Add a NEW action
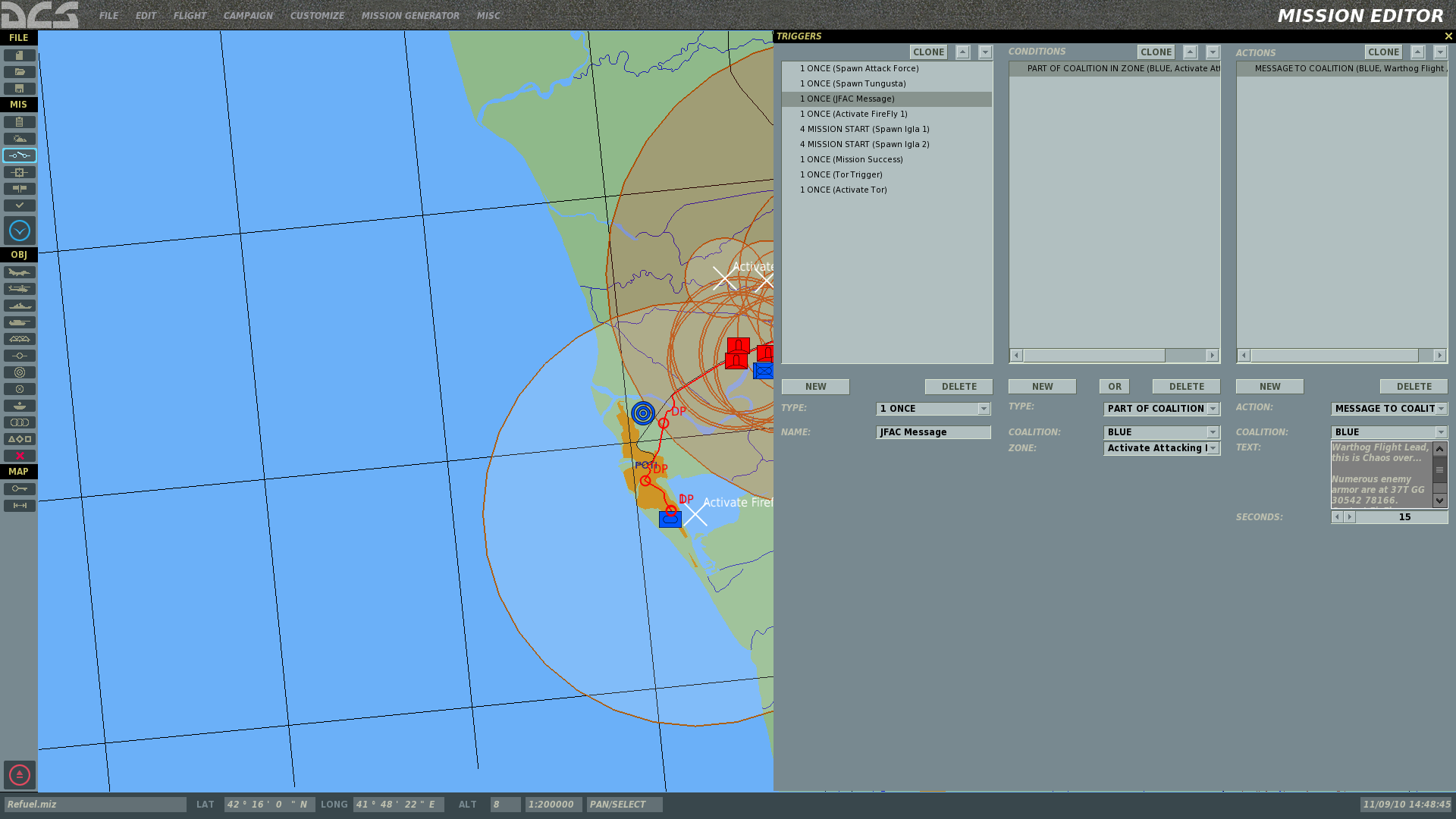The height and width of the screenshot is (819, 1456). click(x=1269, y=387)
